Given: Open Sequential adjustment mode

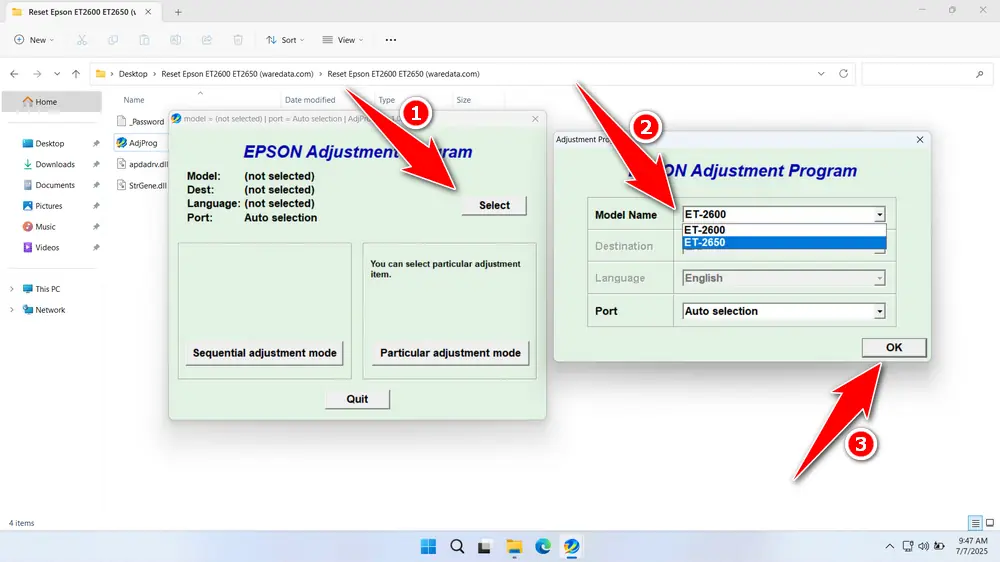Looking at the screenshot, I should [x=265, y=353].
